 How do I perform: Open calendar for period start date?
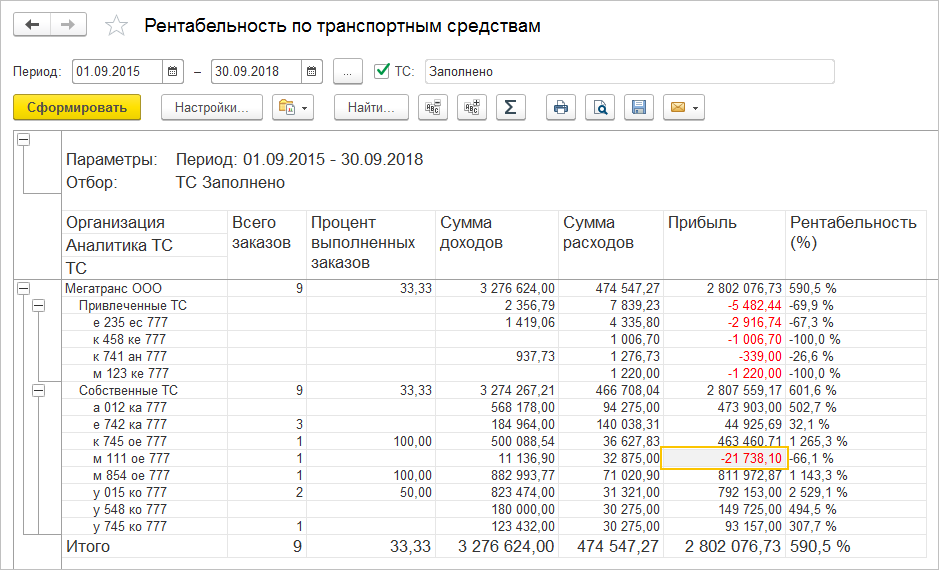click(173, 72)
